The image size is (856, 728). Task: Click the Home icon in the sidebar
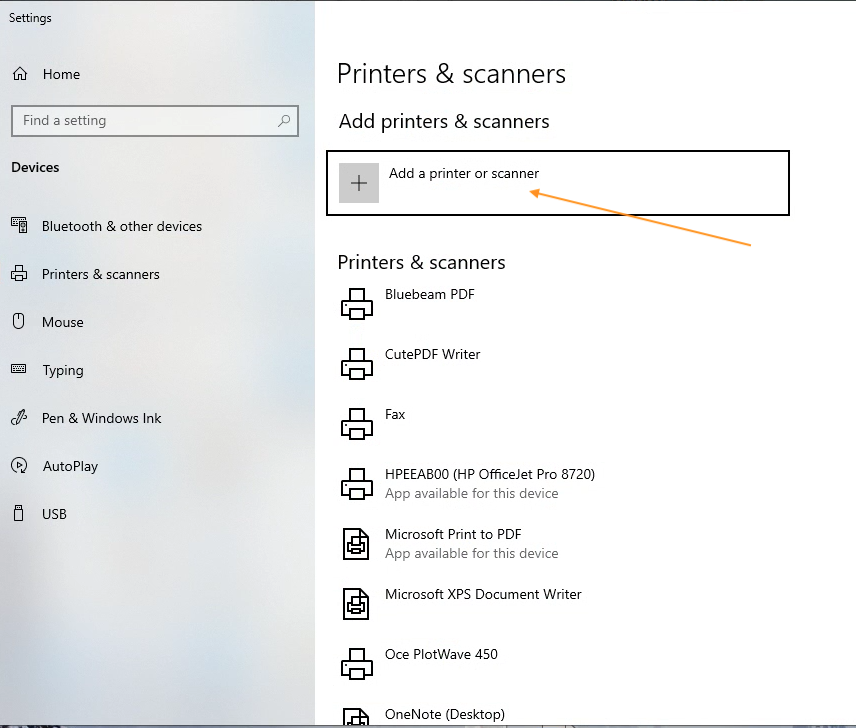[20, 74]
